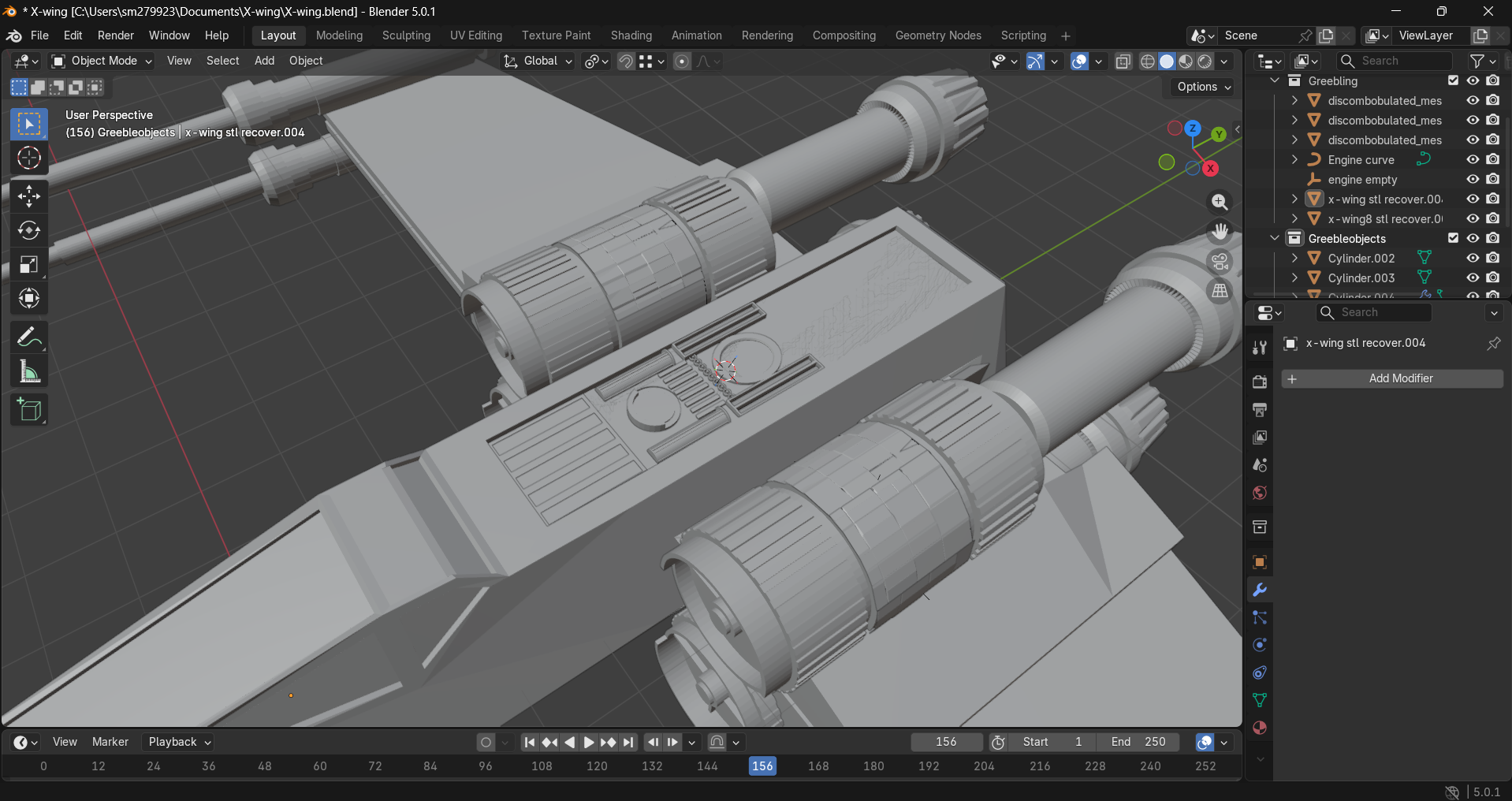Image resolution: width=1512 pixels, height=801 pixels.
Task: Toggle viewport gizmos display
Action: point(1035,61)
